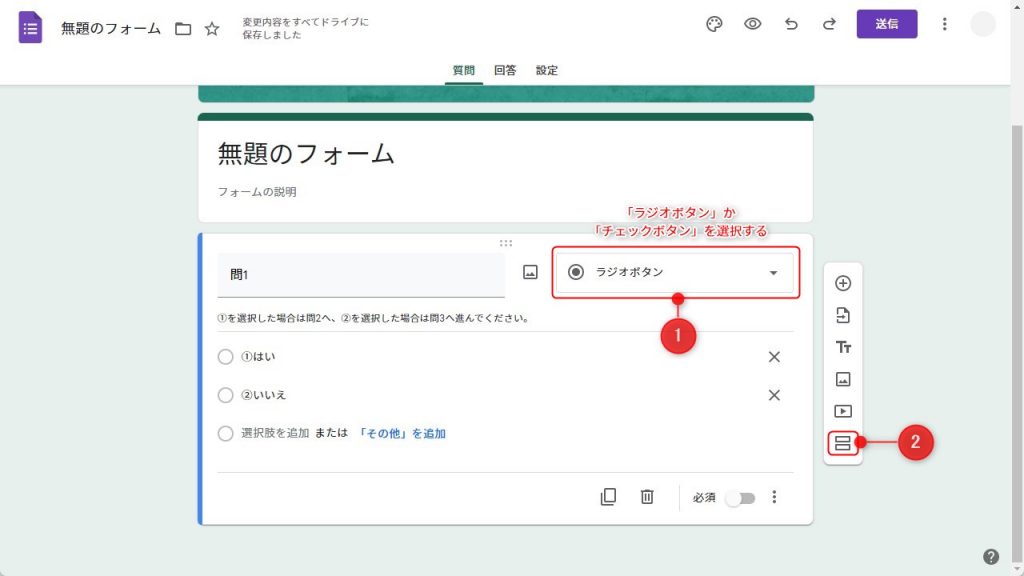Screen dimensions: 1024x576
Task: Remove the ②いいえ option
Action: click(774, 395)
